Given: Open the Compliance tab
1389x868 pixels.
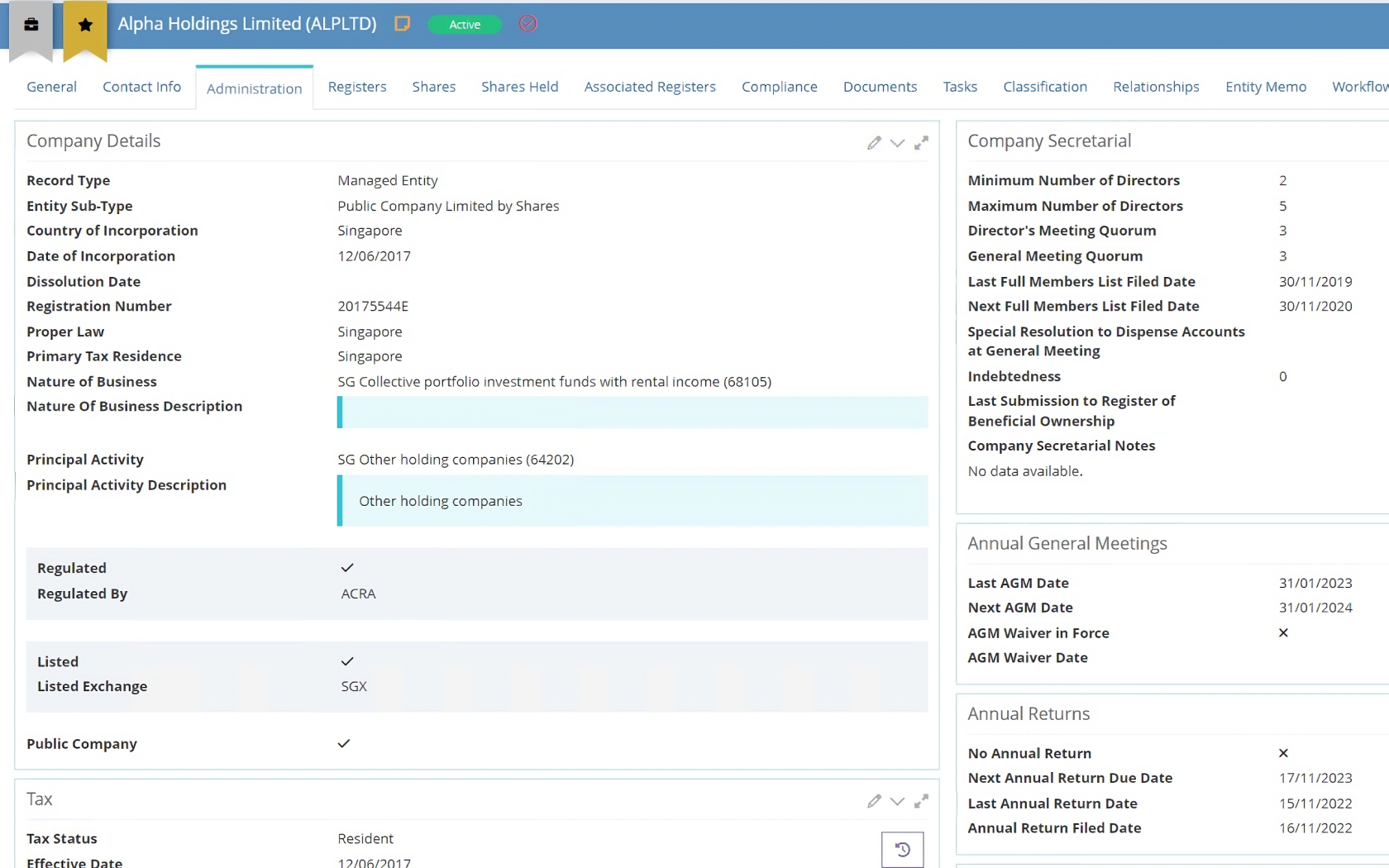Looking at the screenshot, I should click(x=779, y=87).
